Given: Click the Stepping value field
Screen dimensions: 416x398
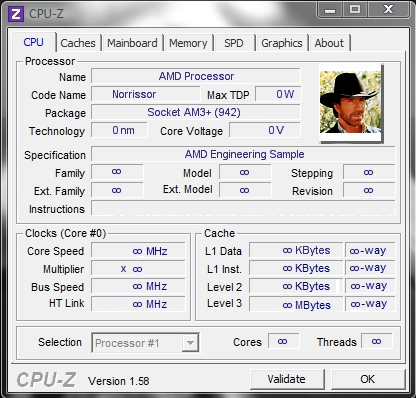Looking at the screenshot, I should pos(369,172).
